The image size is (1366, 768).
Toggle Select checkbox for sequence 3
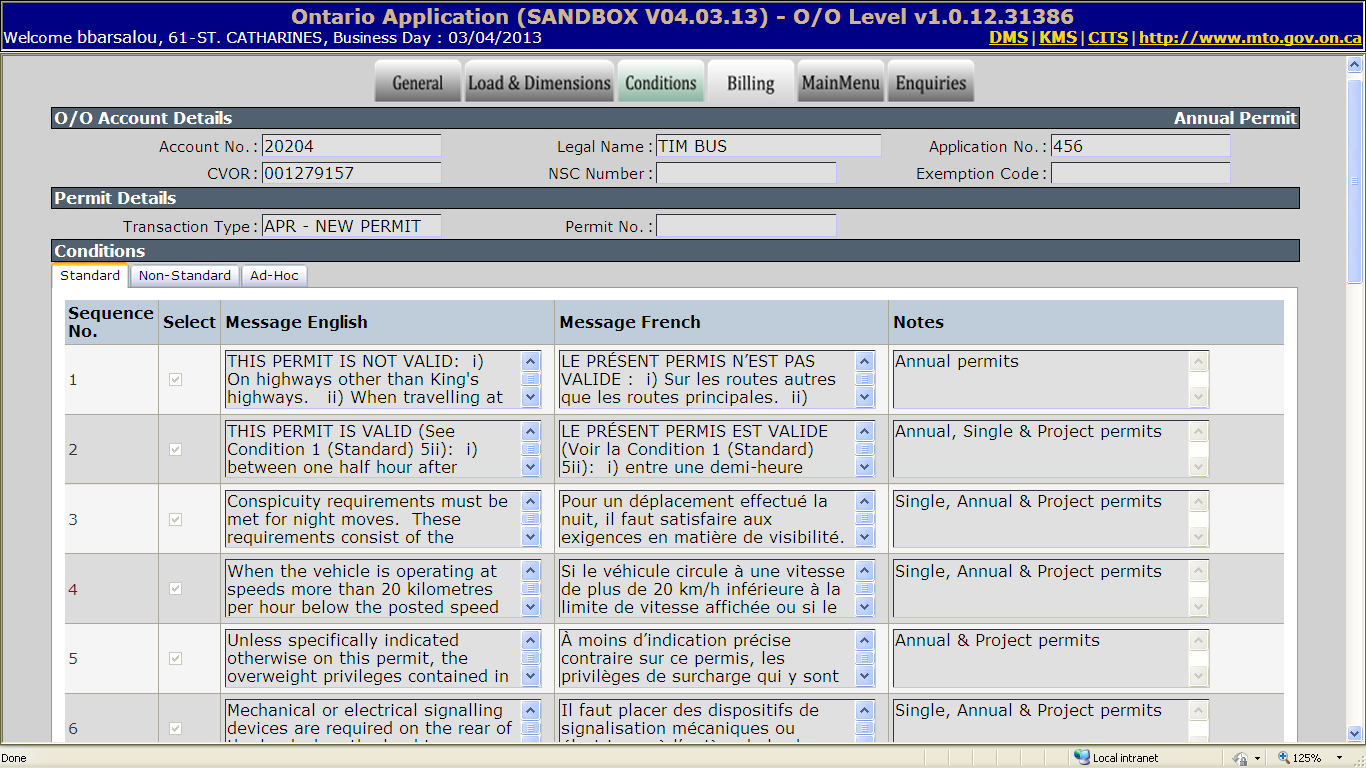coord(176,520)
